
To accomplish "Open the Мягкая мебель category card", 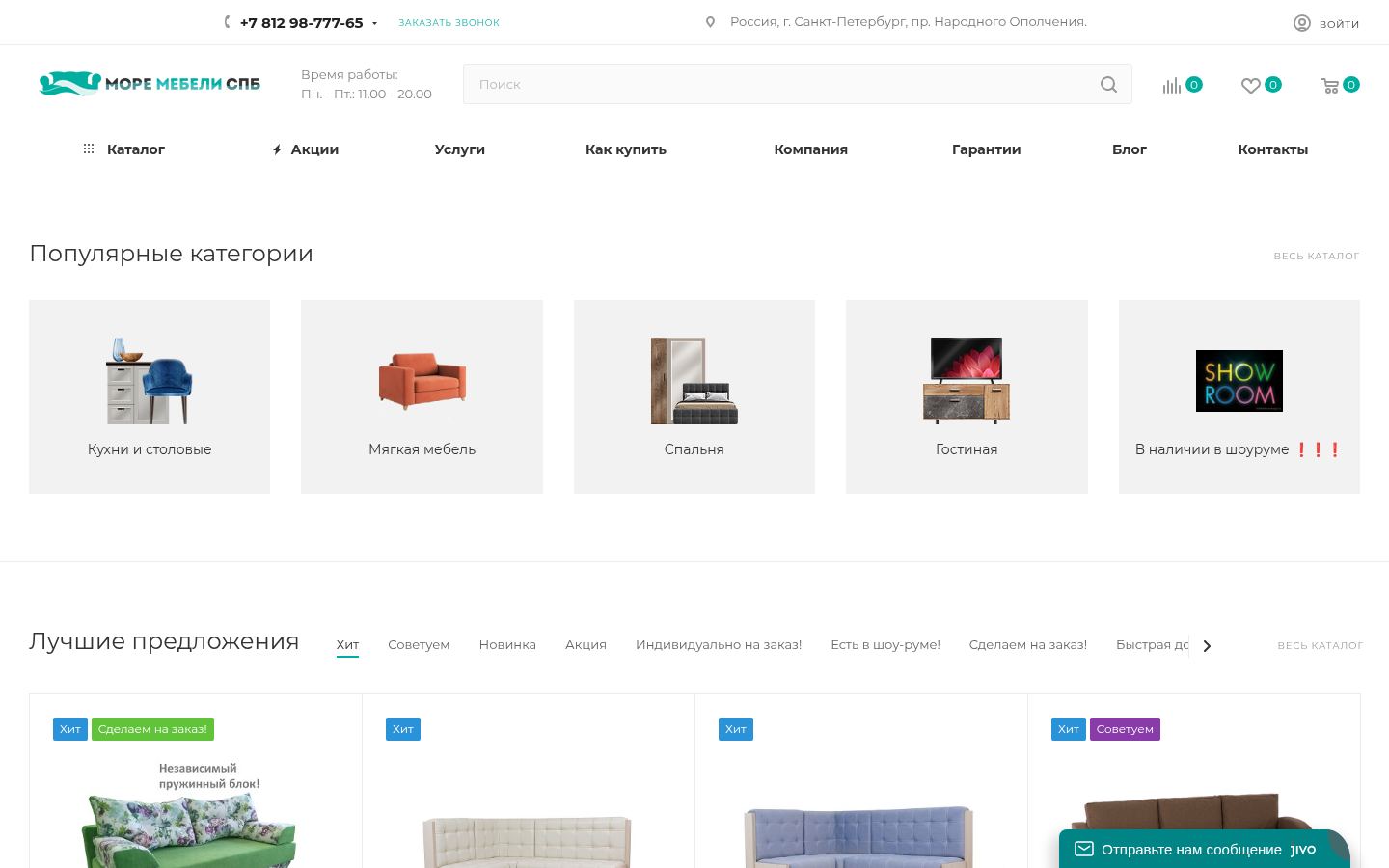I will click(422, 396).
